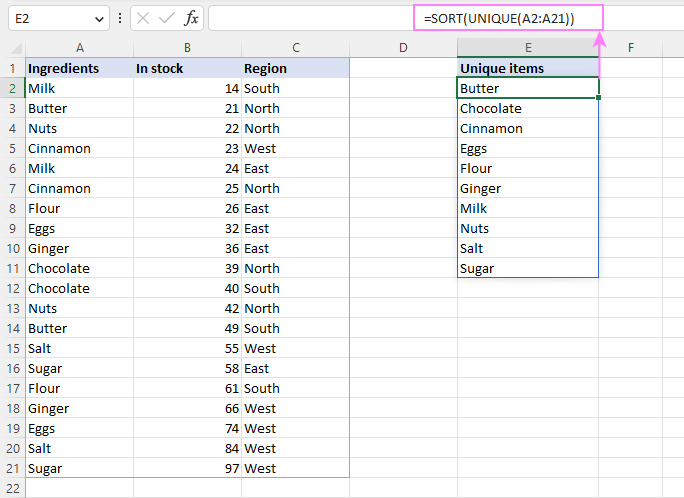Select column B header
Viewport: 684px width, 498px height.
point(187,48)
